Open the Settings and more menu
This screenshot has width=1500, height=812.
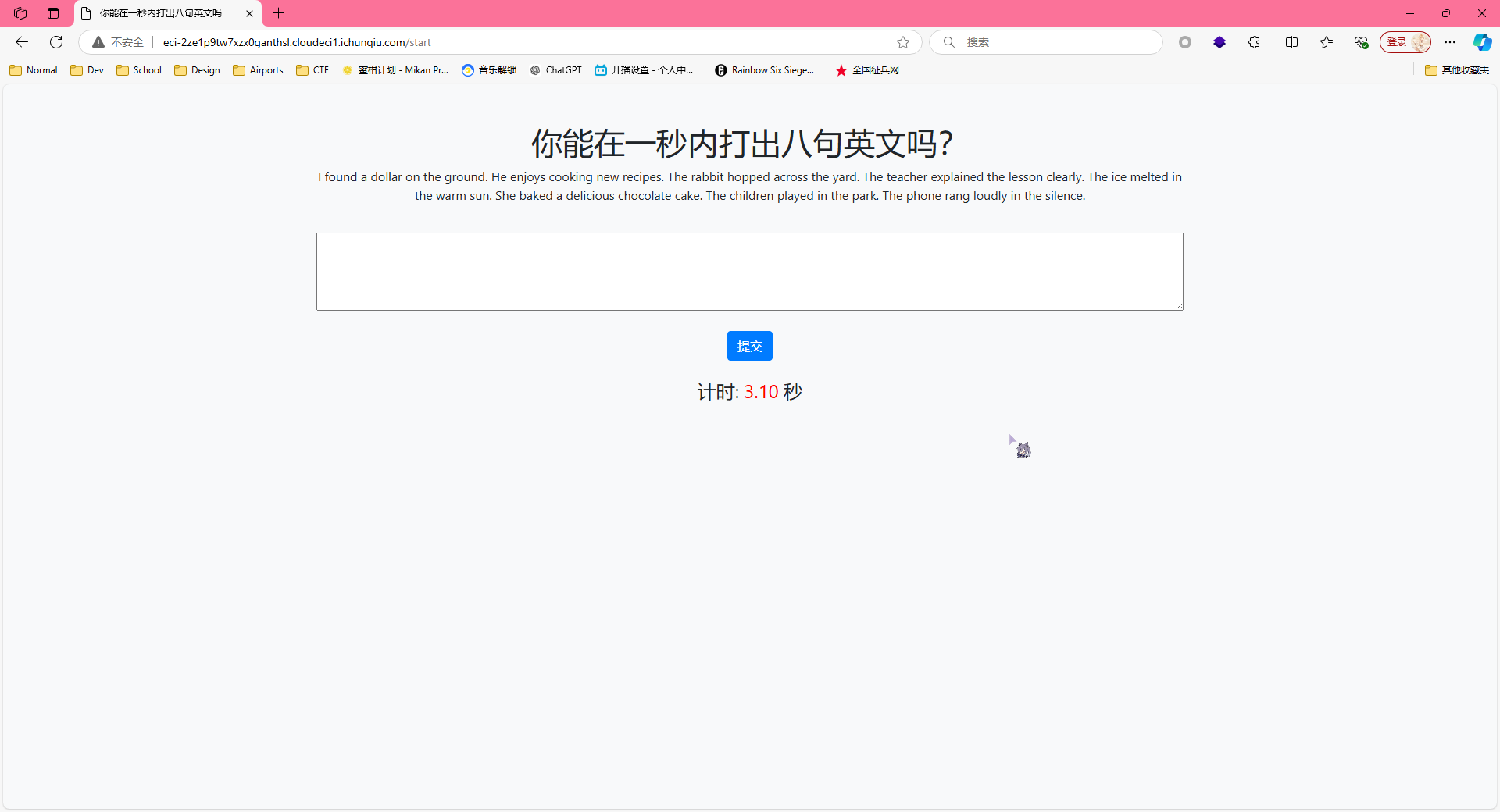pos(1450,42)
